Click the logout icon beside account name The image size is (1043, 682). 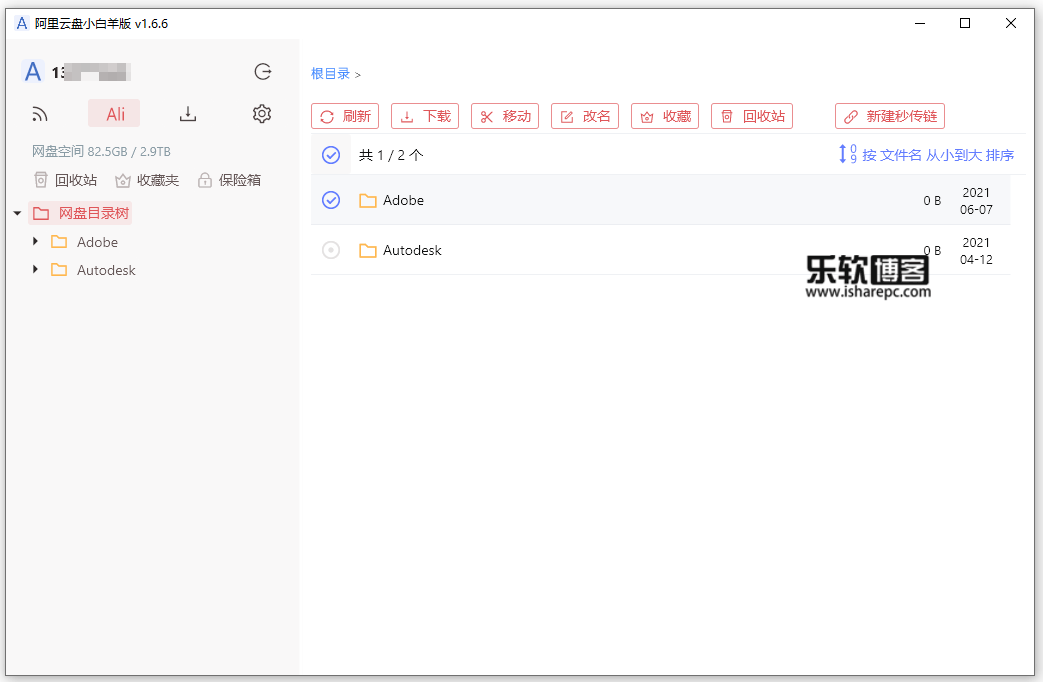point(263,72)
